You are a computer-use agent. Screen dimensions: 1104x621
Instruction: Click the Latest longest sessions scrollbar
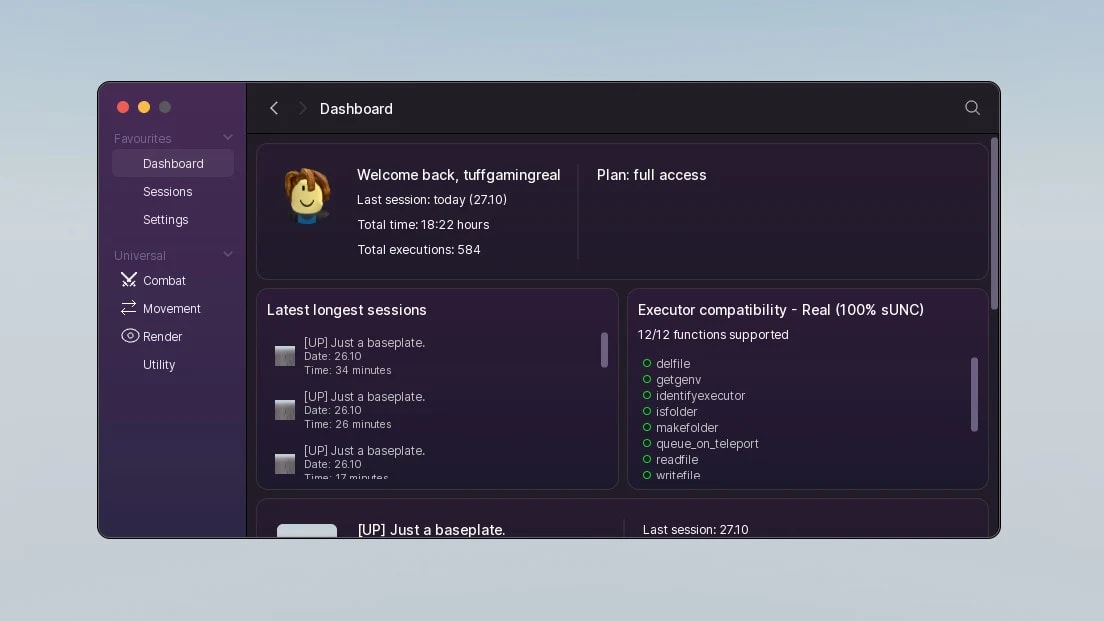click(604, 350)
